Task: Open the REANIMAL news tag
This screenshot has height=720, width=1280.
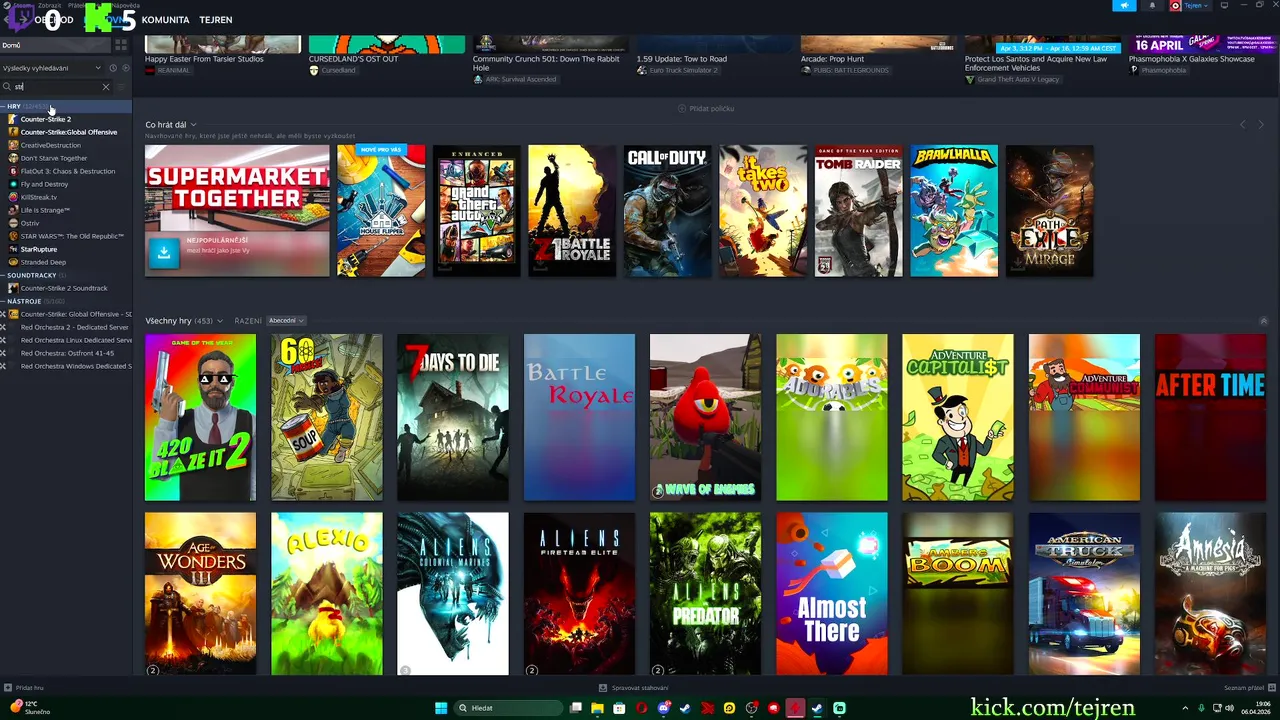Action: point(168,70)
